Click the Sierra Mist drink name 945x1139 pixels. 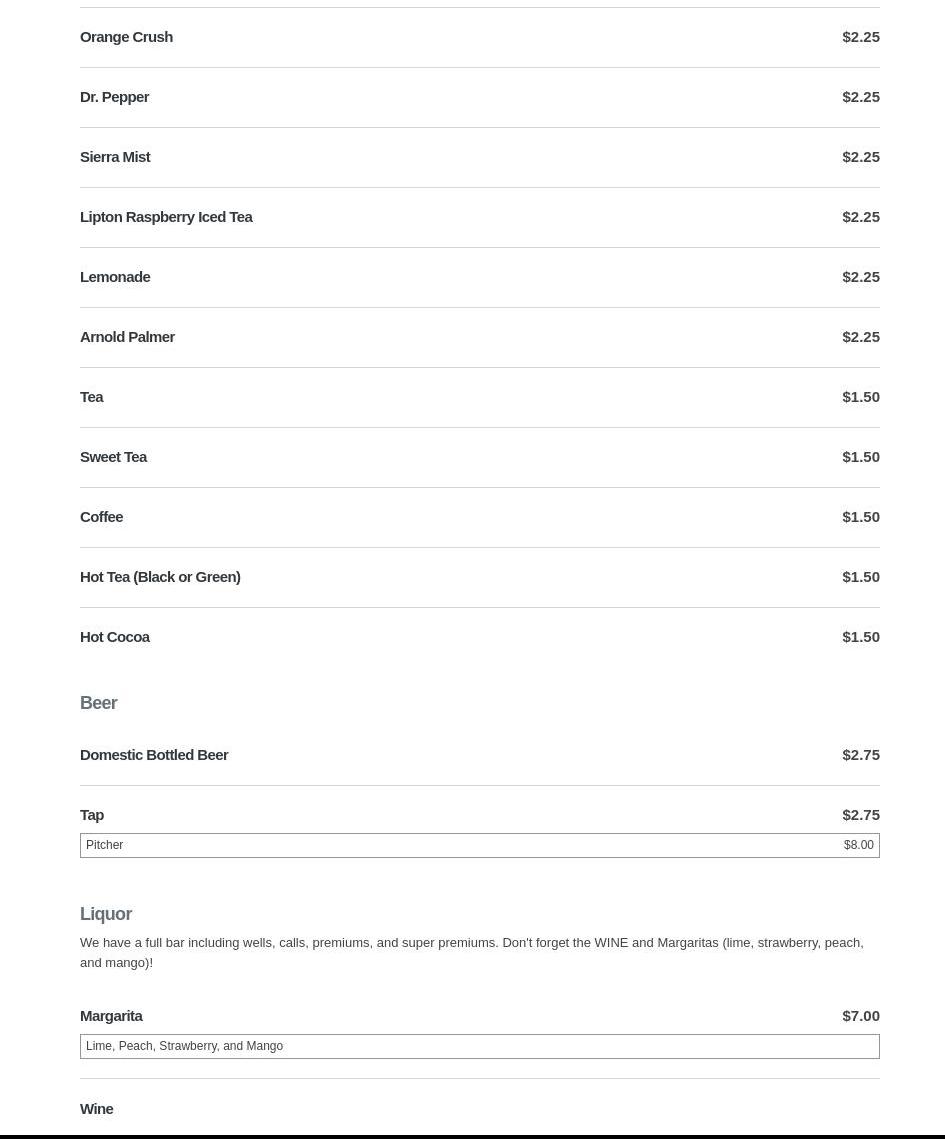(115, 157)
